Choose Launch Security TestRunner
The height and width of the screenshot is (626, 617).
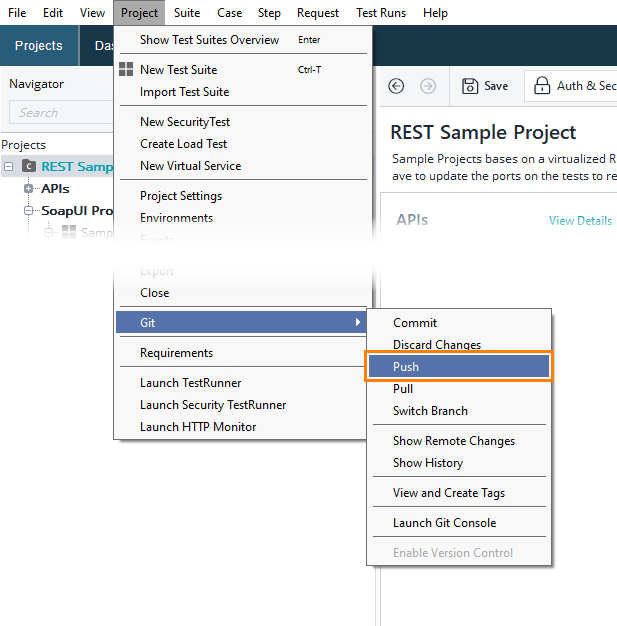242,405
